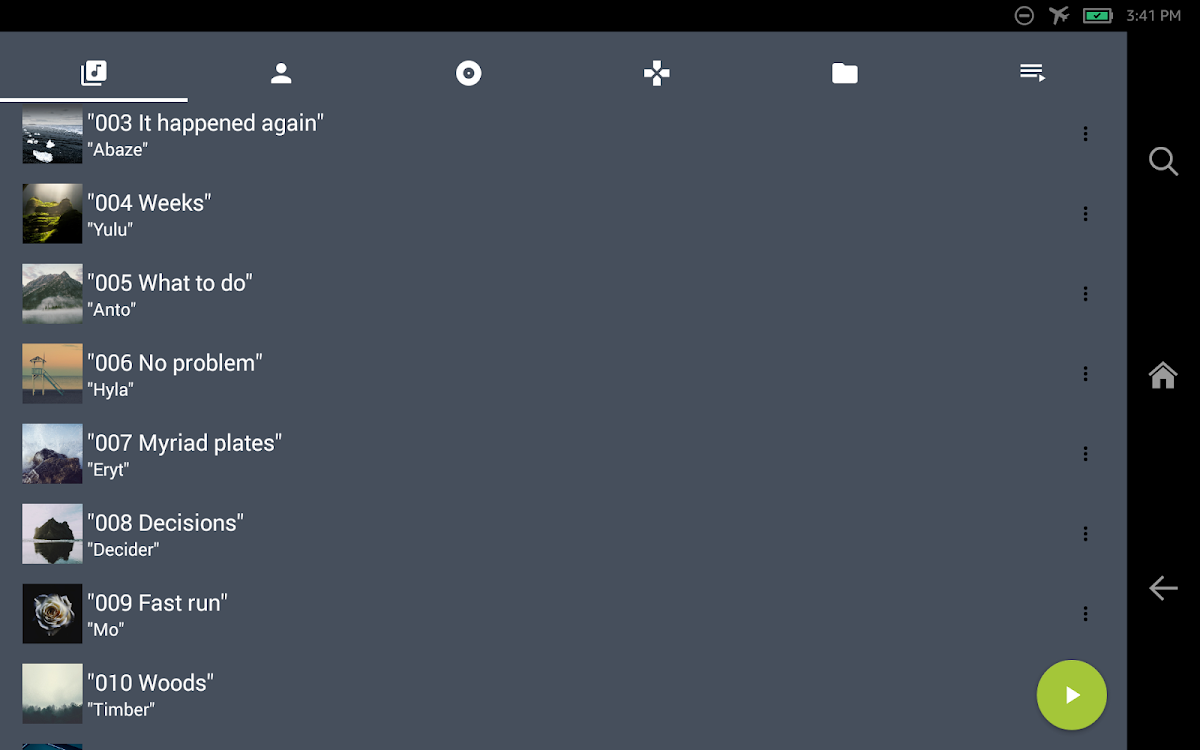Open overflow menu for "006 No problem"
The width and height of the screenshot is (1200, 750).
point(1085,374)
